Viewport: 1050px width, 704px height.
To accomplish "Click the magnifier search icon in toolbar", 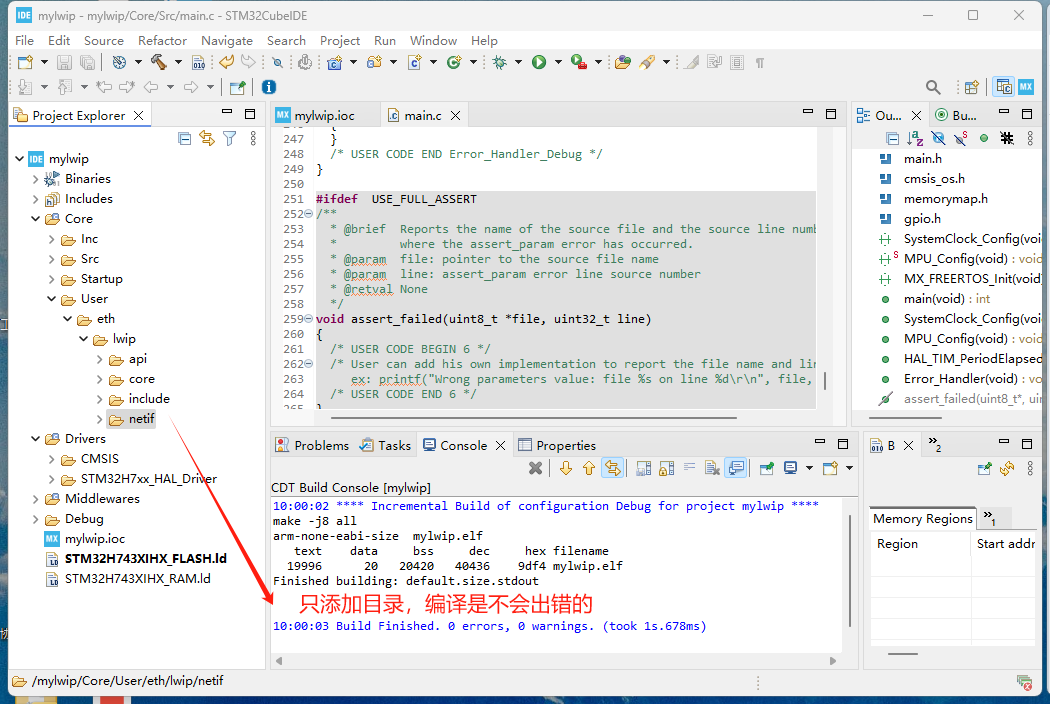I will coord(933,87).
